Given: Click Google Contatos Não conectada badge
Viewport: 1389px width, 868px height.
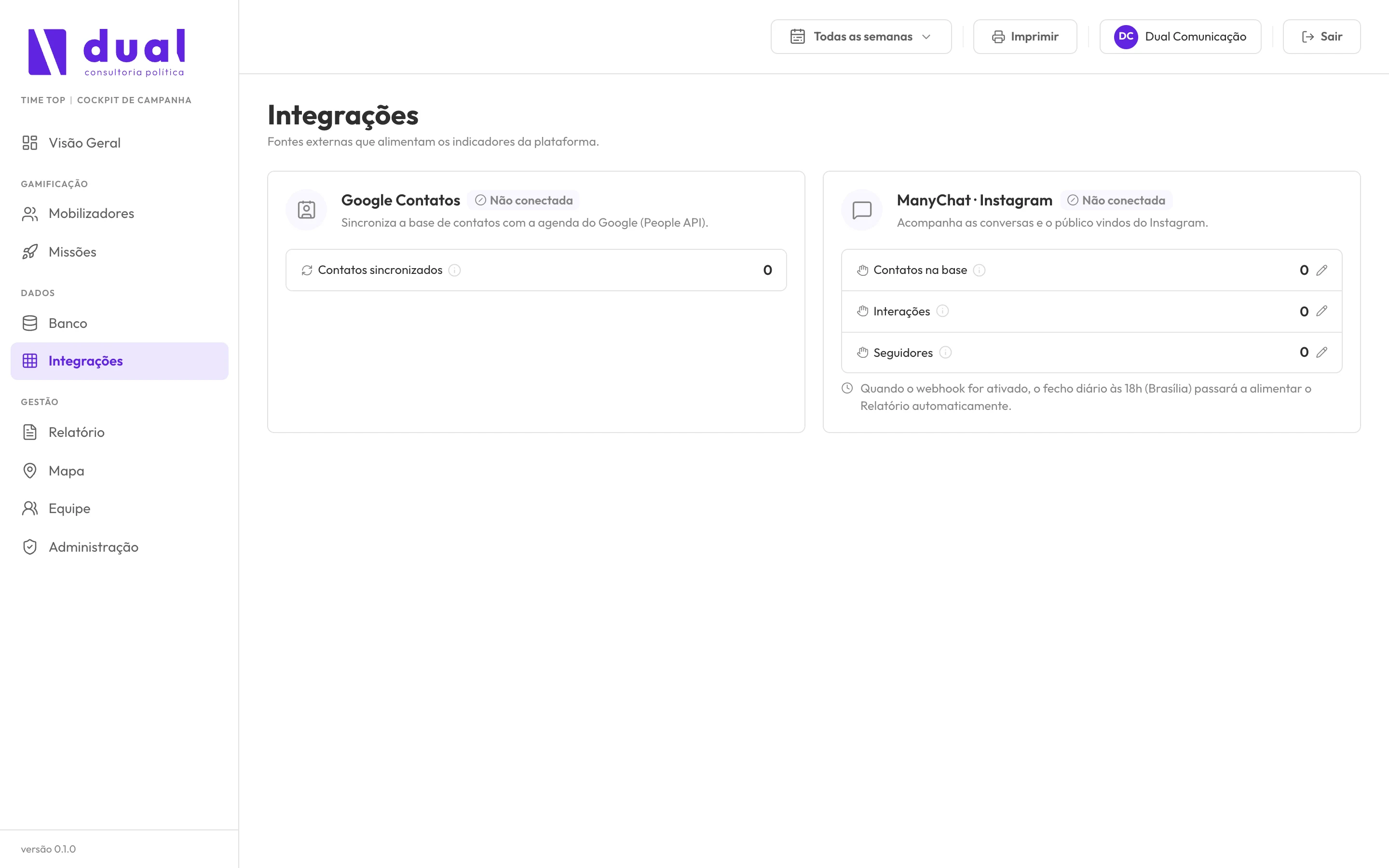Looking at the screenshot, I should click(x=523, y=200).
